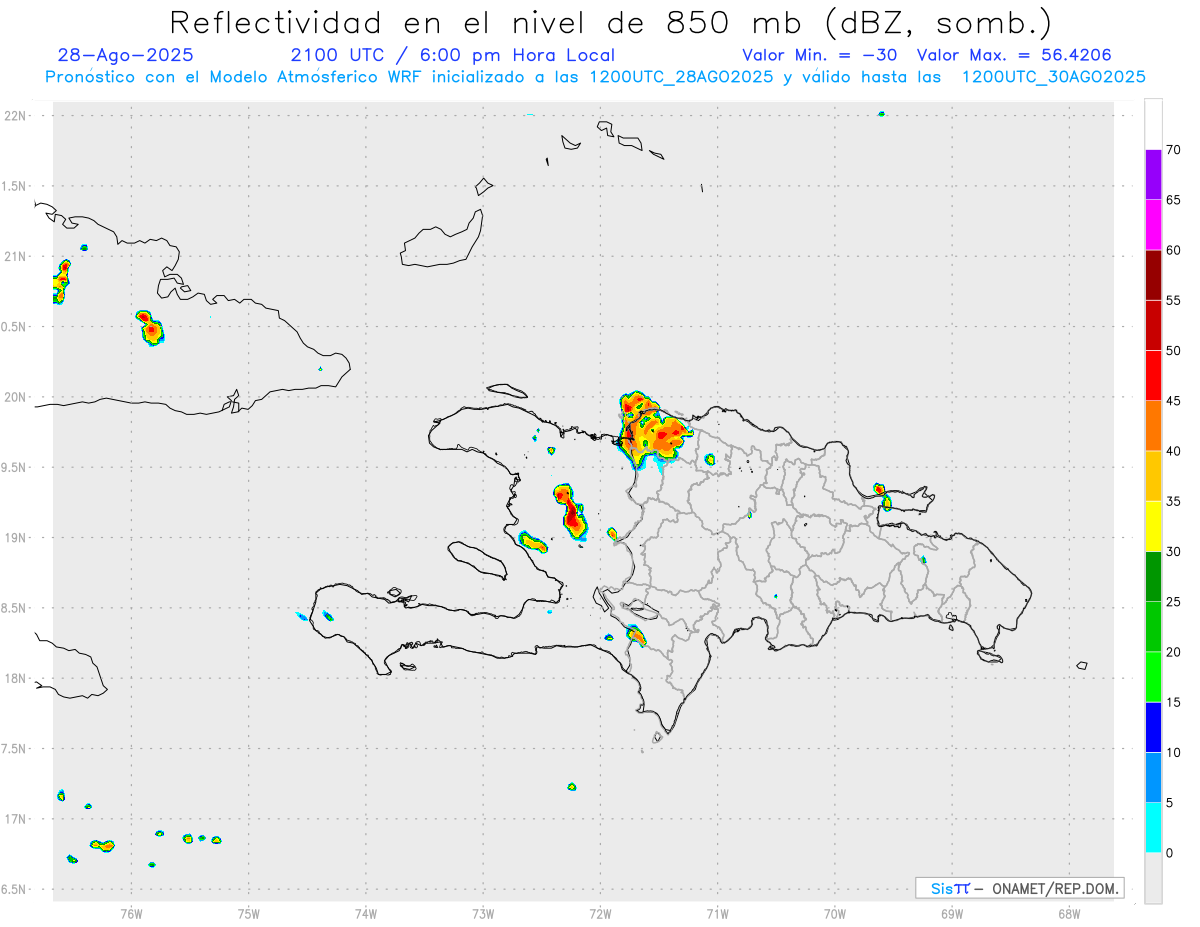
Task: Pick the yellow 30-35 dBZ color band
Action: [1153, 526]
